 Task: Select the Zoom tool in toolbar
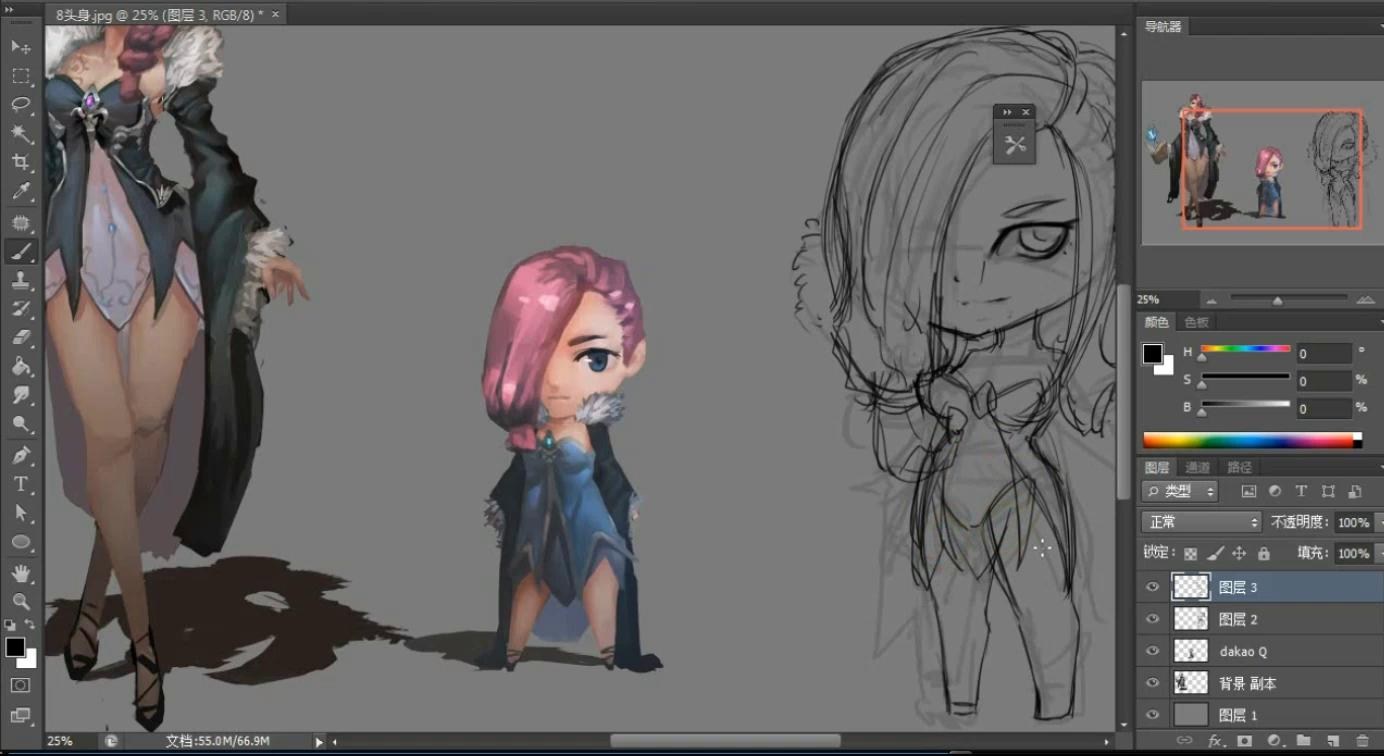pyautogui.click(x=20, y=602)
